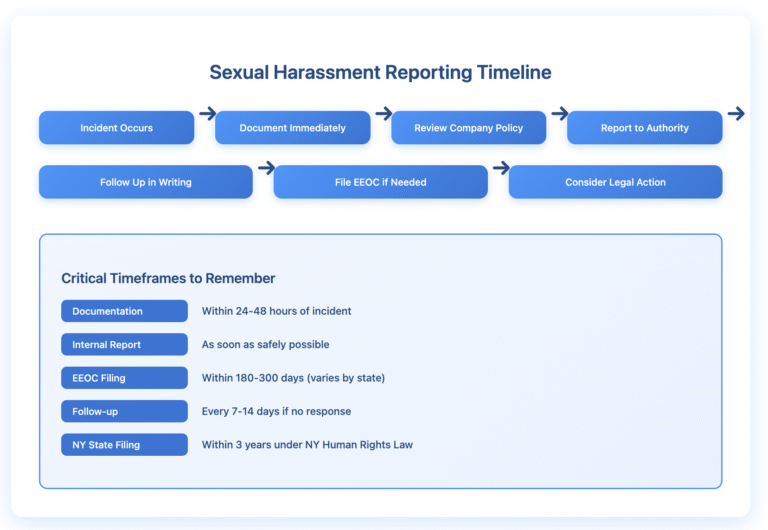Select the NY State Filing label

point(124,445)
